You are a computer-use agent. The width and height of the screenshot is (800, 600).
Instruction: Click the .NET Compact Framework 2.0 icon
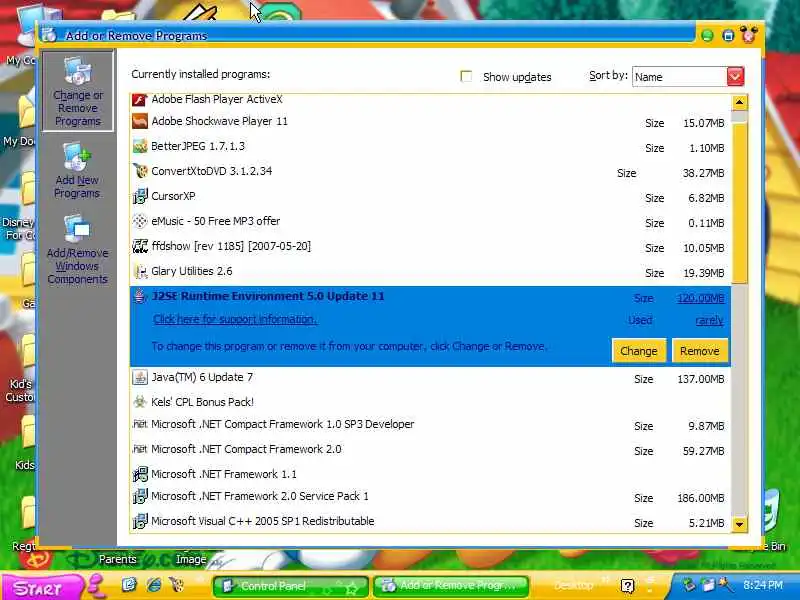(x=140, y=449)
